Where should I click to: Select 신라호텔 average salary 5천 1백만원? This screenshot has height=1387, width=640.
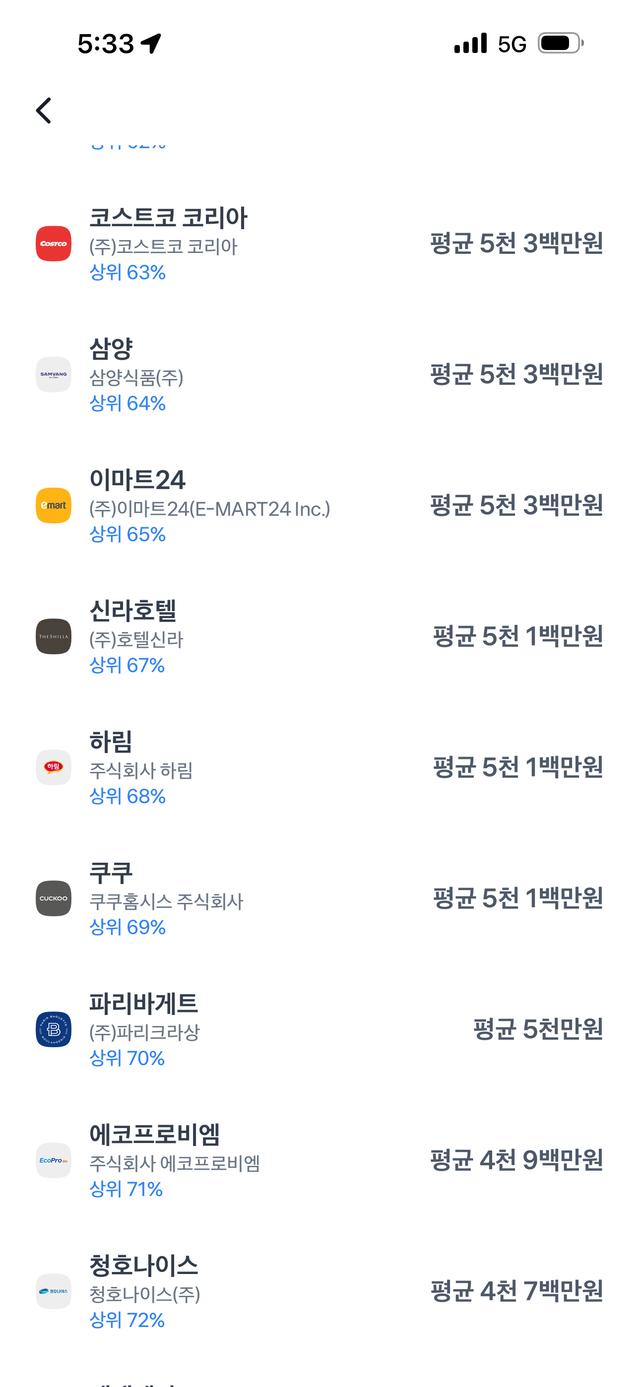coord(518,637)
